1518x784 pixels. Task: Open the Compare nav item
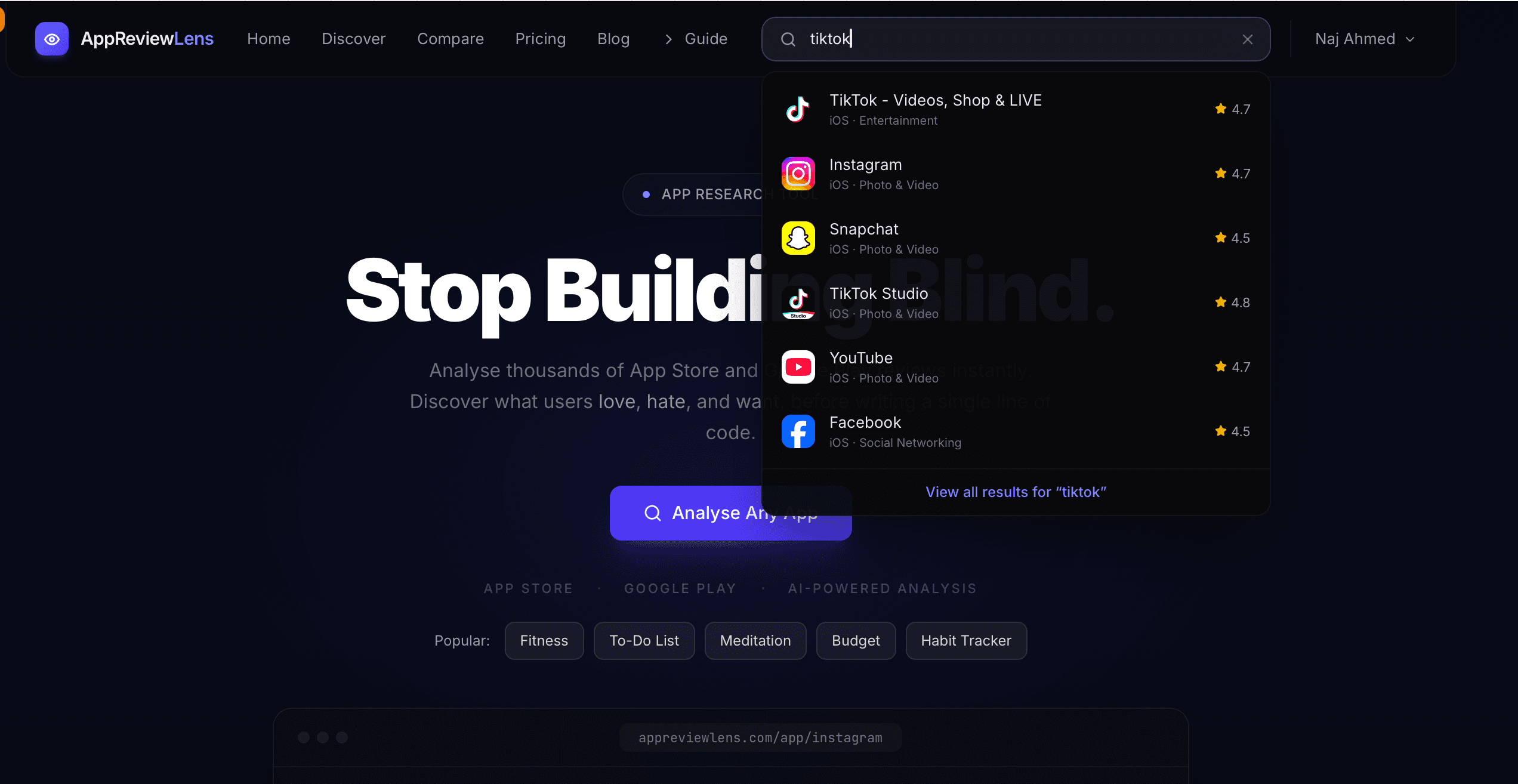pyautogui.click(x=451, y=39)
